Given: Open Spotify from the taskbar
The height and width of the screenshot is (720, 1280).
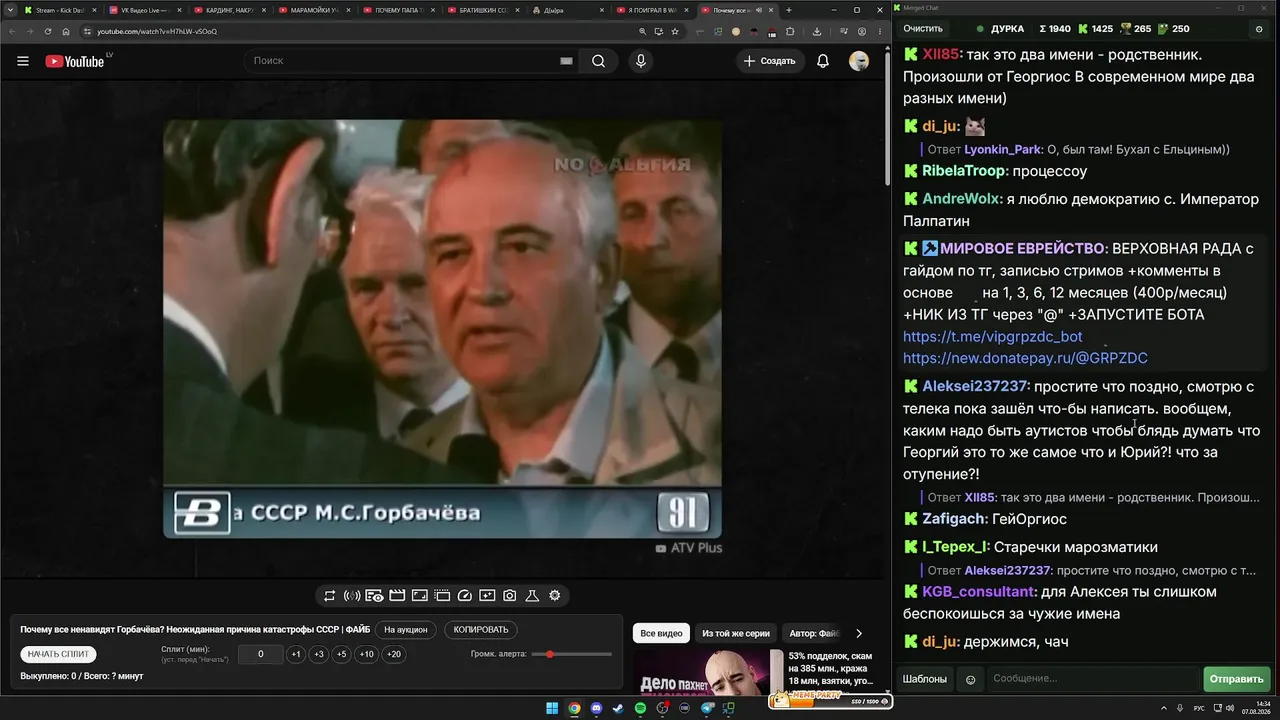Looking at the screenshot, I should tap(640, 709).
